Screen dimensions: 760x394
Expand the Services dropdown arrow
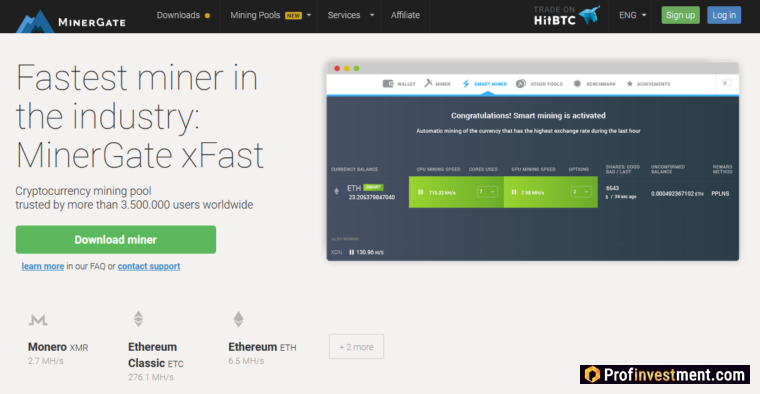coord(372,15)
